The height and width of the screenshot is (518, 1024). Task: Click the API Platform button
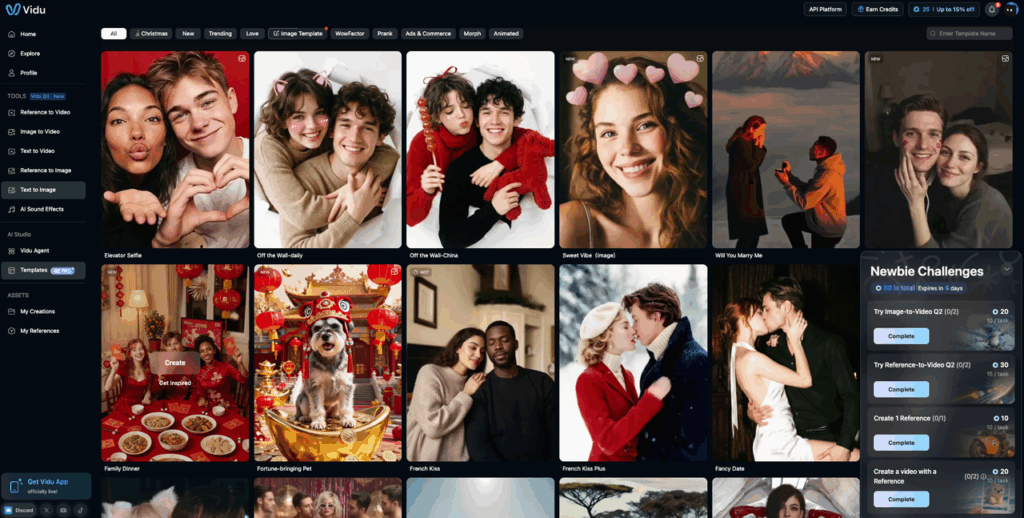tap(825, 9)
